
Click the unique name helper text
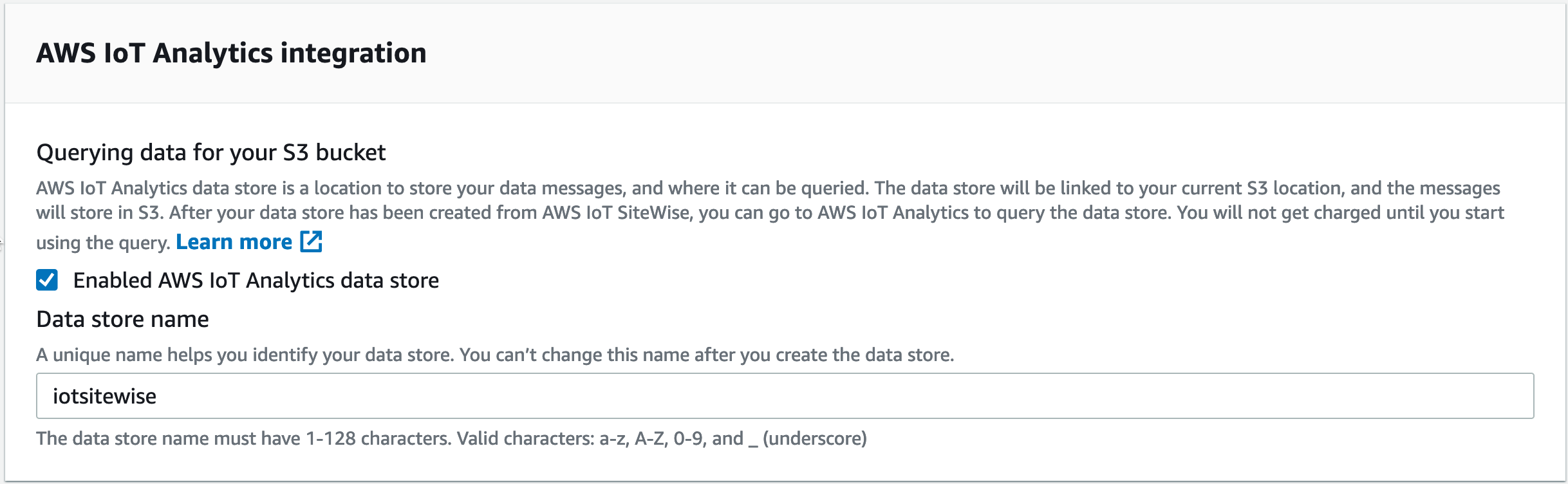(496, 353)
